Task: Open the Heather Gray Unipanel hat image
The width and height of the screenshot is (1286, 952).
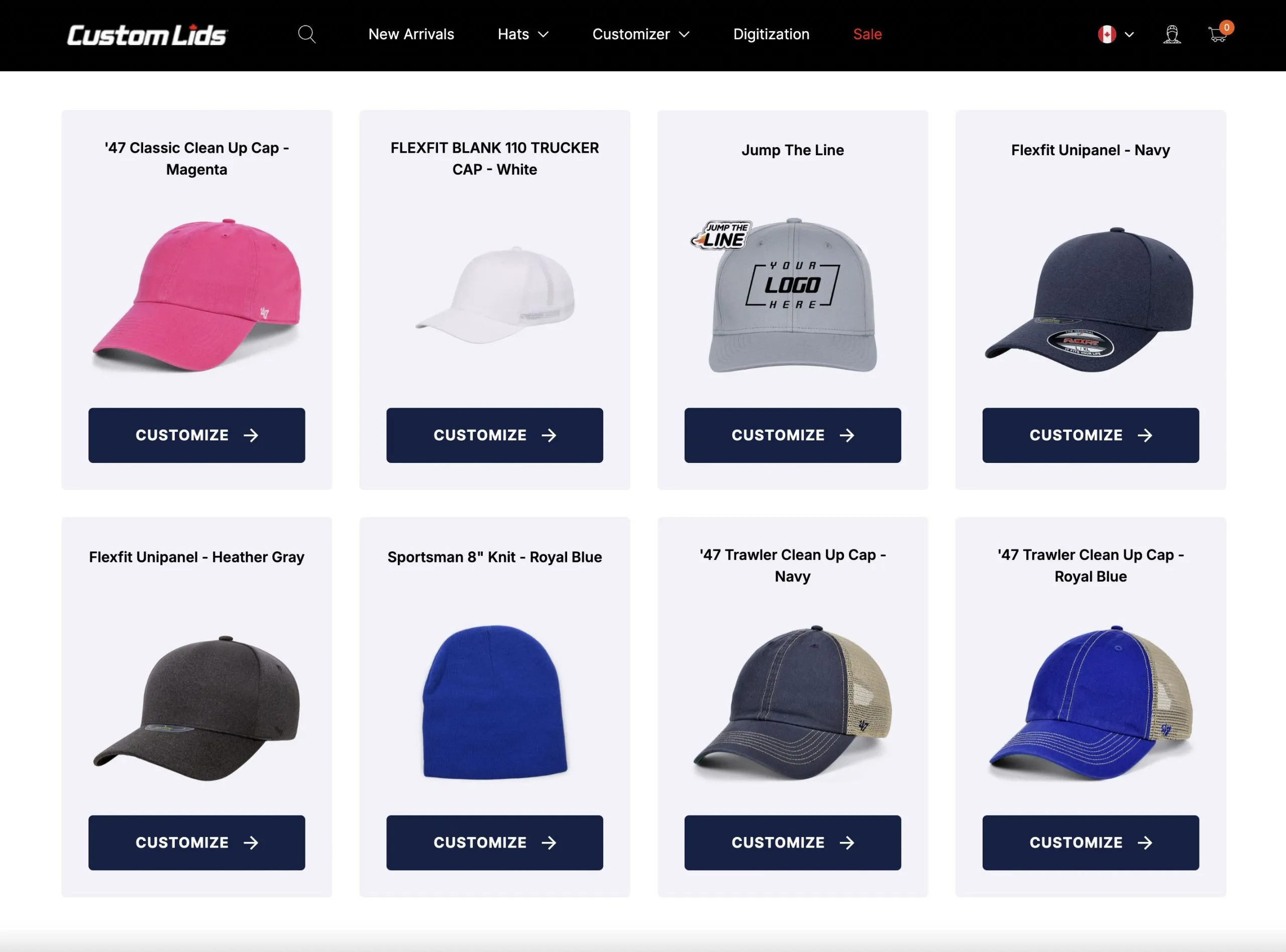Action: tap(196, 708)
